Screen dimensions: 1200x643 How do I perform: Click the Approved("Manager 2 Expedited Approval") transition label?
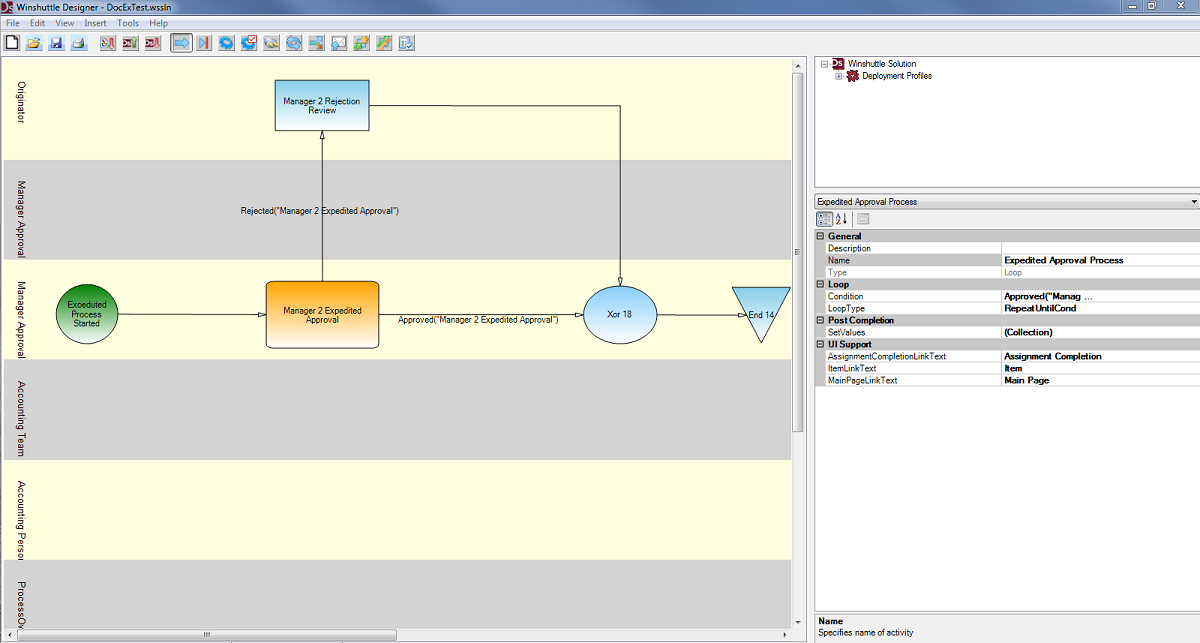pyautogui.click(x=478, y=319)
